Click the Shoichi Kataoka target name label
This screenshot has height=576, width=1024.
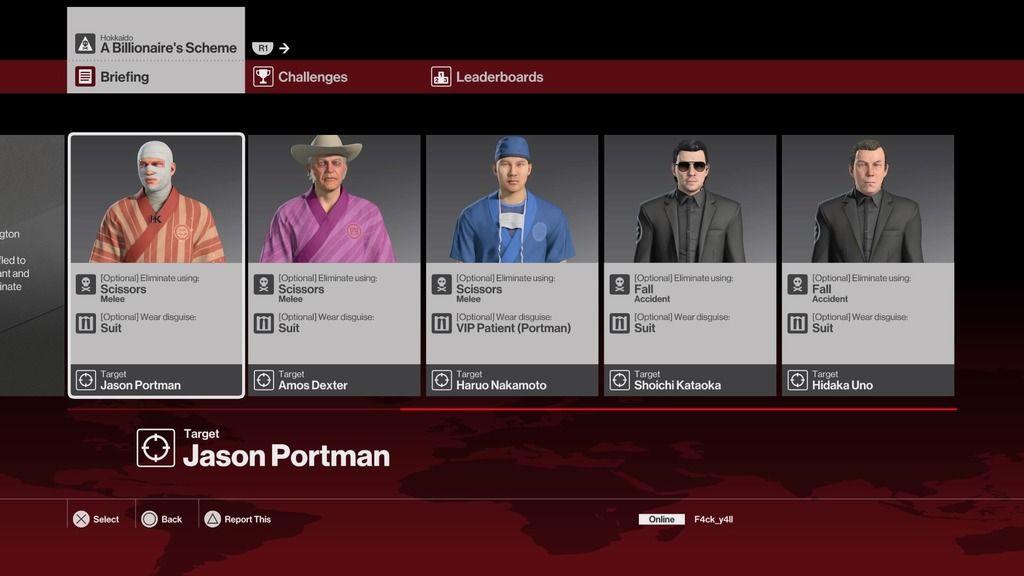[677, 385]
